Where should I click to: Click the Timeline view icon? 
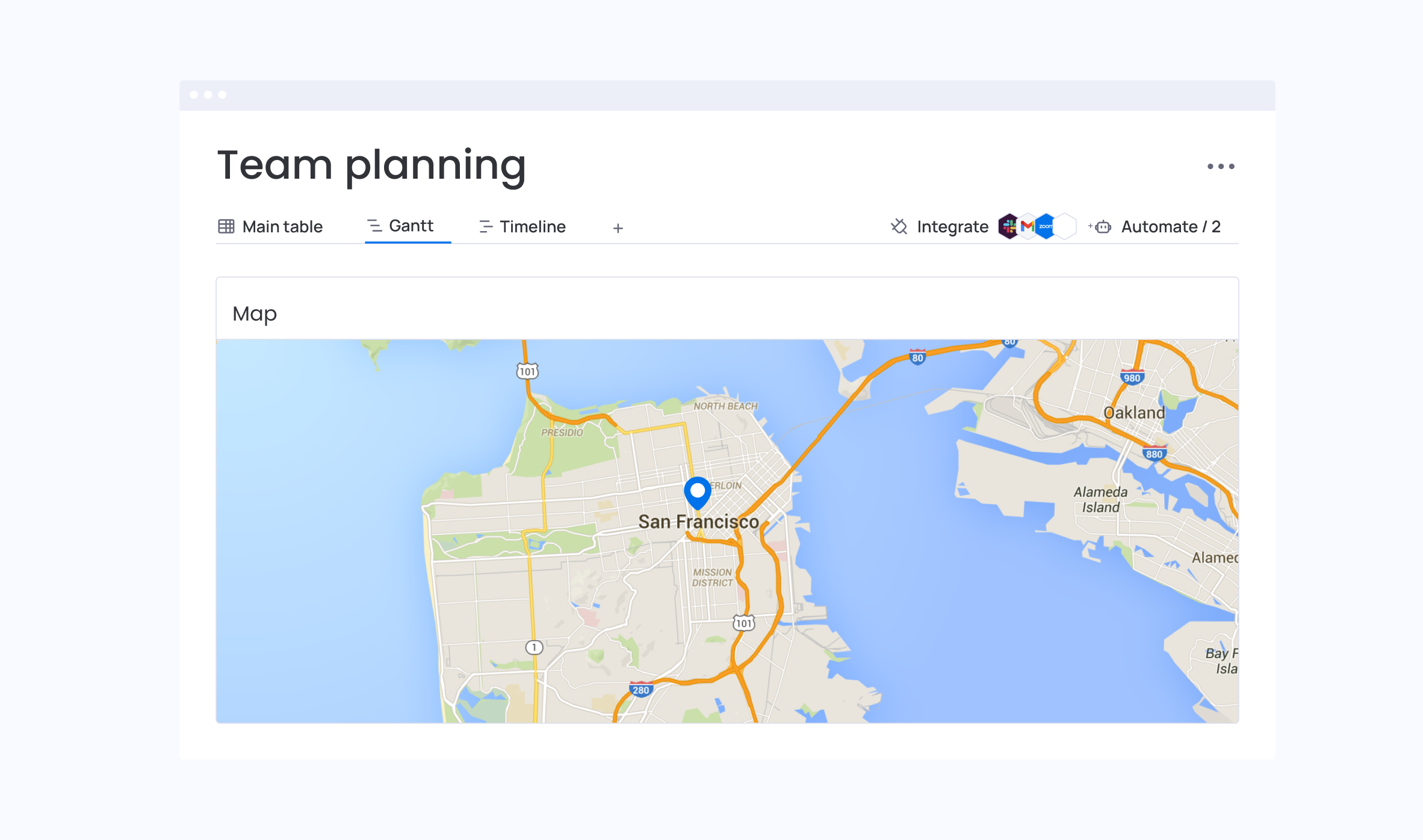point(485,227)
